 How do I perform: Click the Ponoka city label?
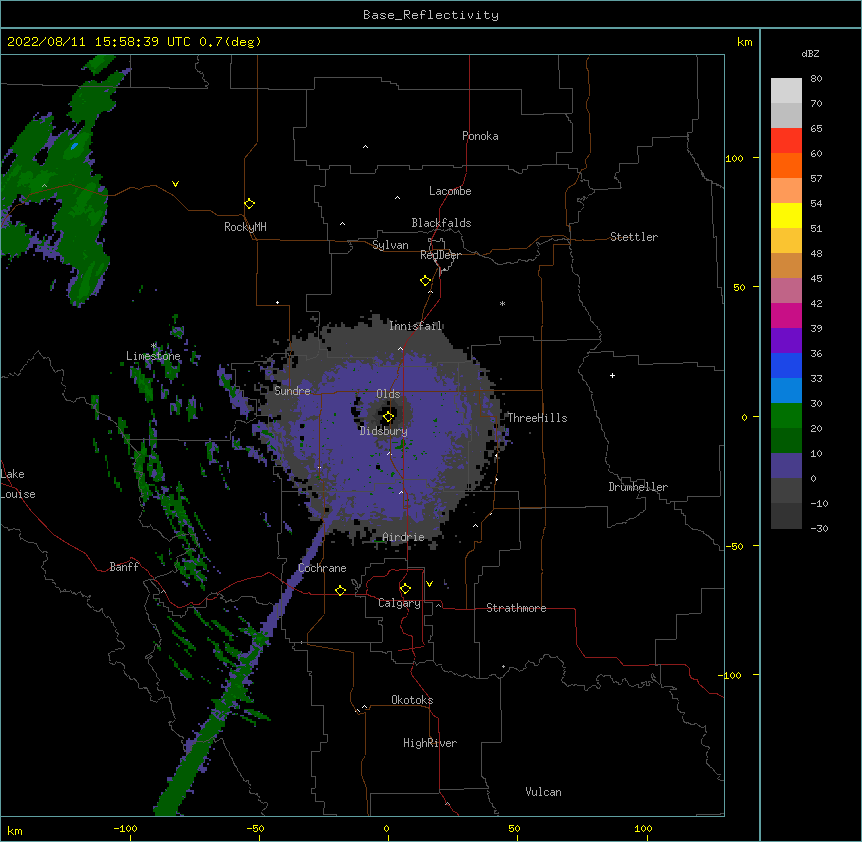click(x=480, y=136)
